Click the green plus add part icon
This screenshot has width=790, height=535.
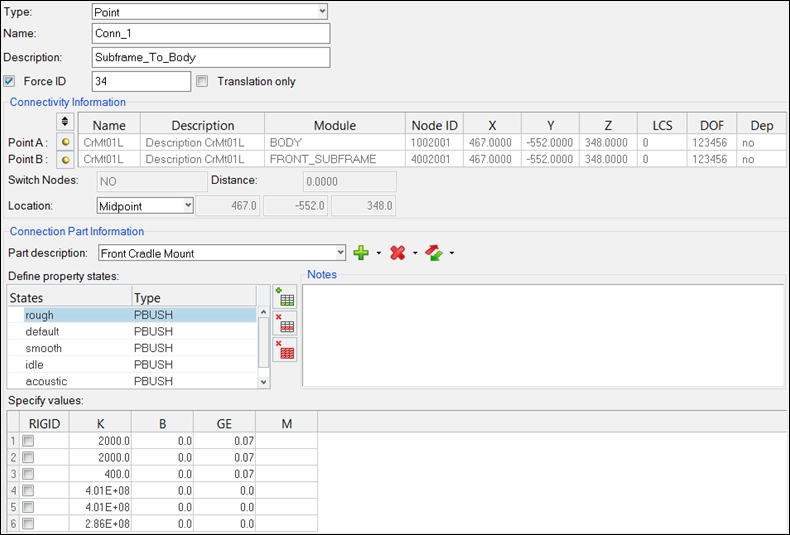362,253
